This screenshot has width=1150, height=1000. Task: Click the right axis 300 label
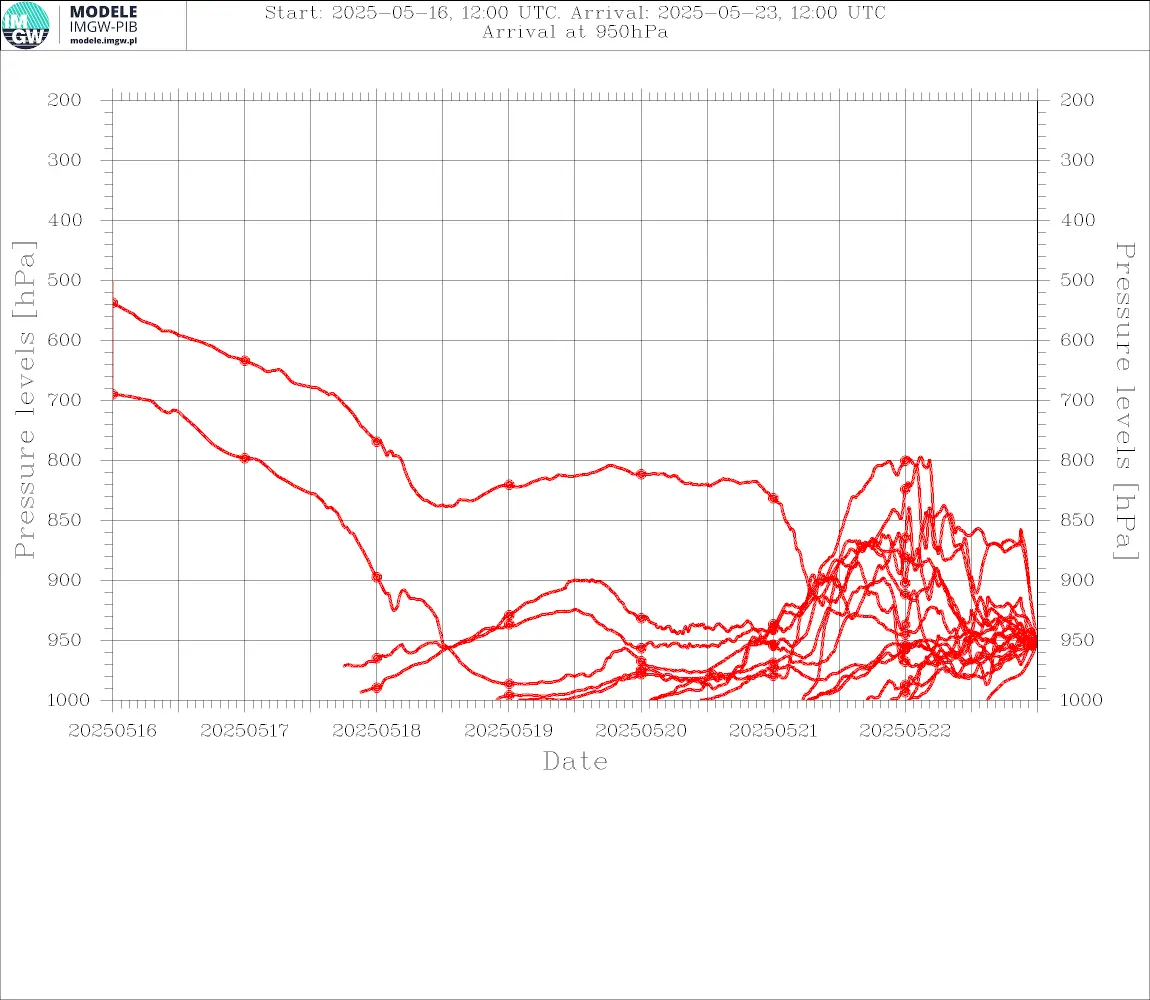[1077, 160]
